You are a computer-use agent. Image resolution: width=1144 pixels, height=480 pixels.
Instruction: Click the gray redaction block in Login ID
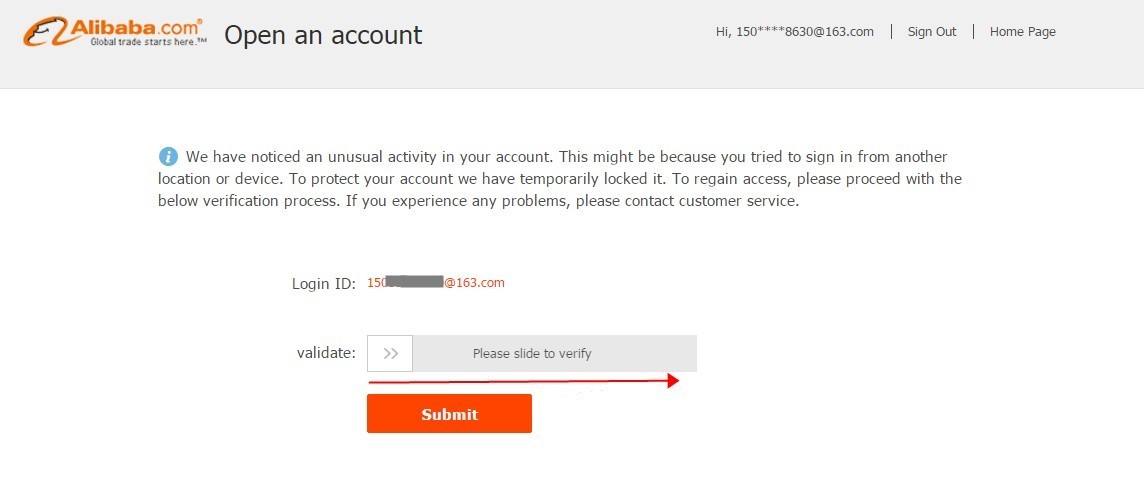pos(414,282)
